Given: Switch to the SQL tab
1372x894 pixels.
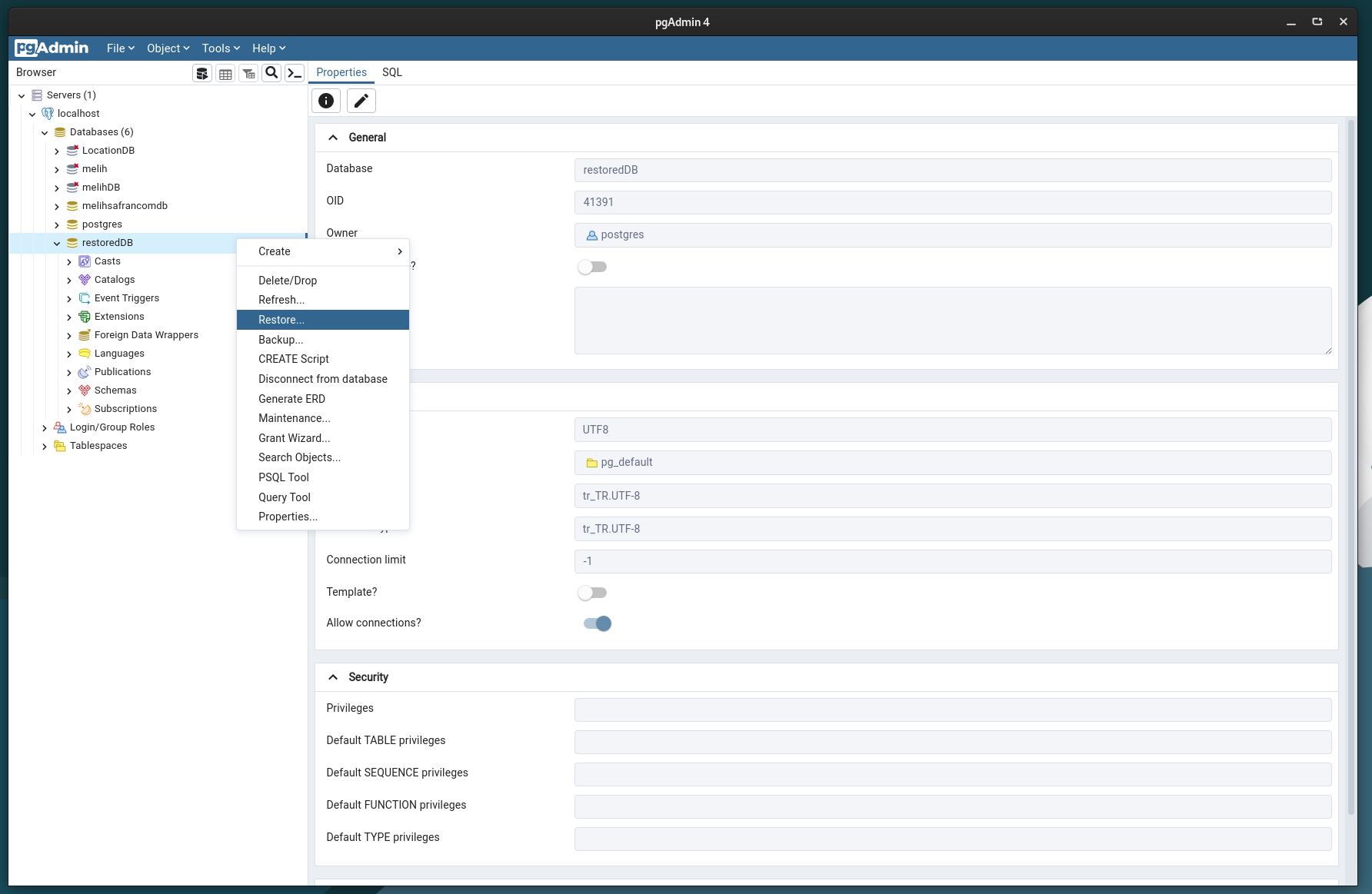Looking at the screenshot, I should pos(392,72).
